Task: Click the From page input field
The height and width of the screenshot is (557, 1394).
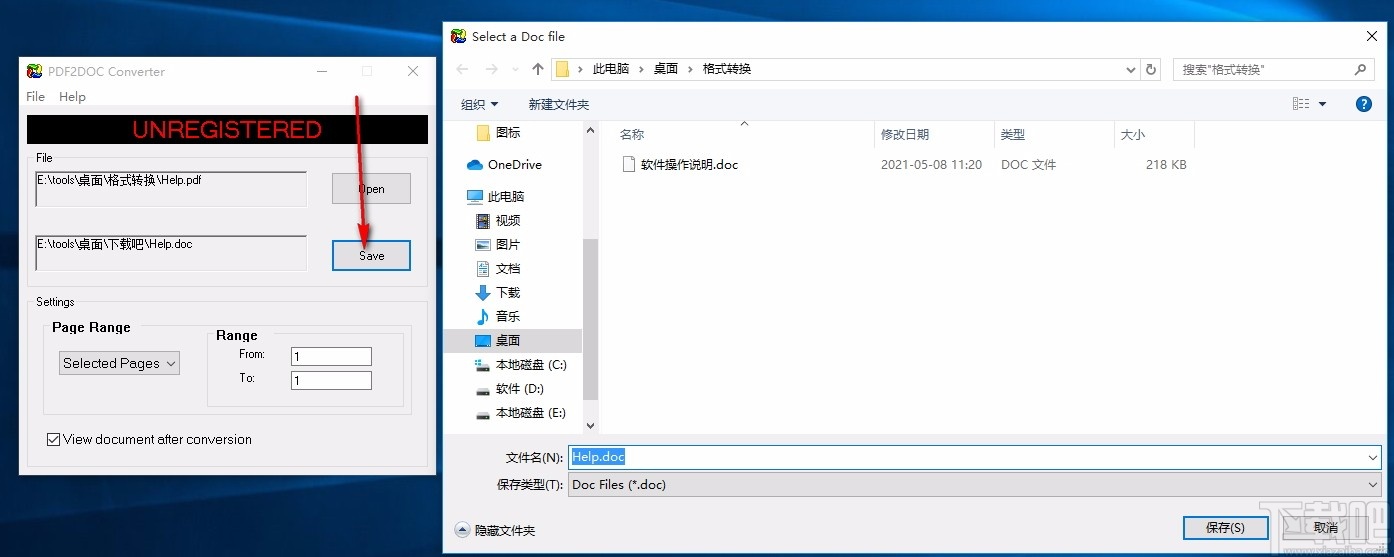Action: tap(331, 356)
